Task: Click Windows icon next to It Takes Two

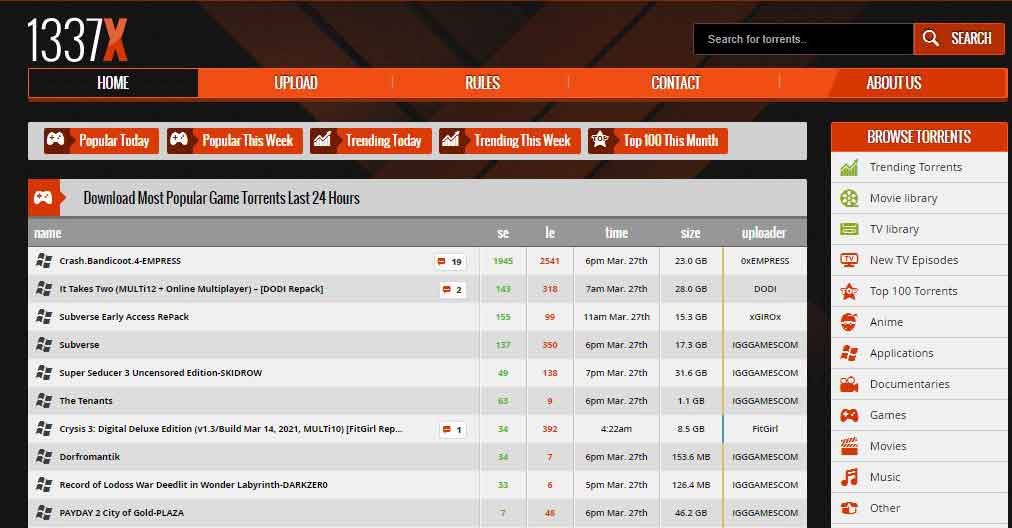Action: click(x=44, y=289)
